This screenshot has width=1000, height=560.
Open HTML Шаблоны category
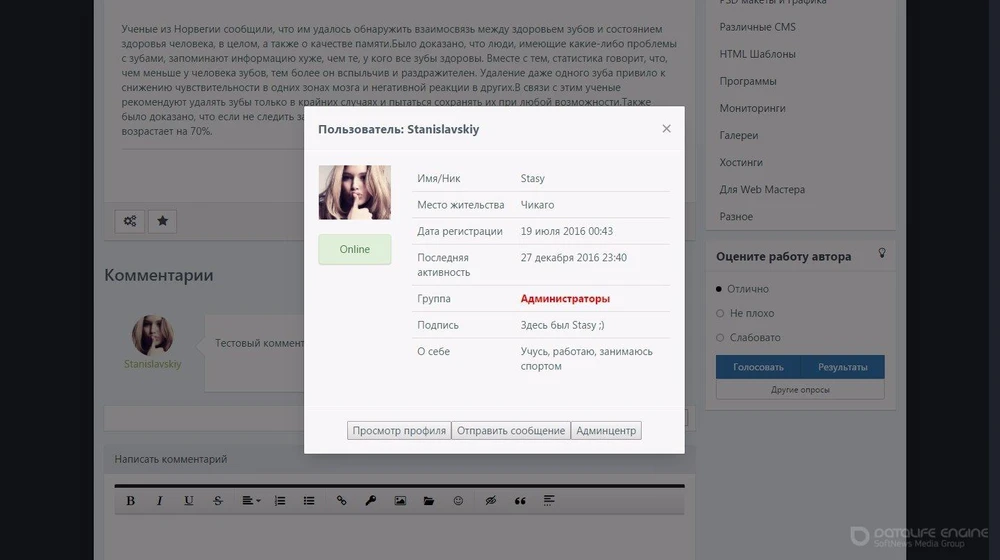coord(758,54)
